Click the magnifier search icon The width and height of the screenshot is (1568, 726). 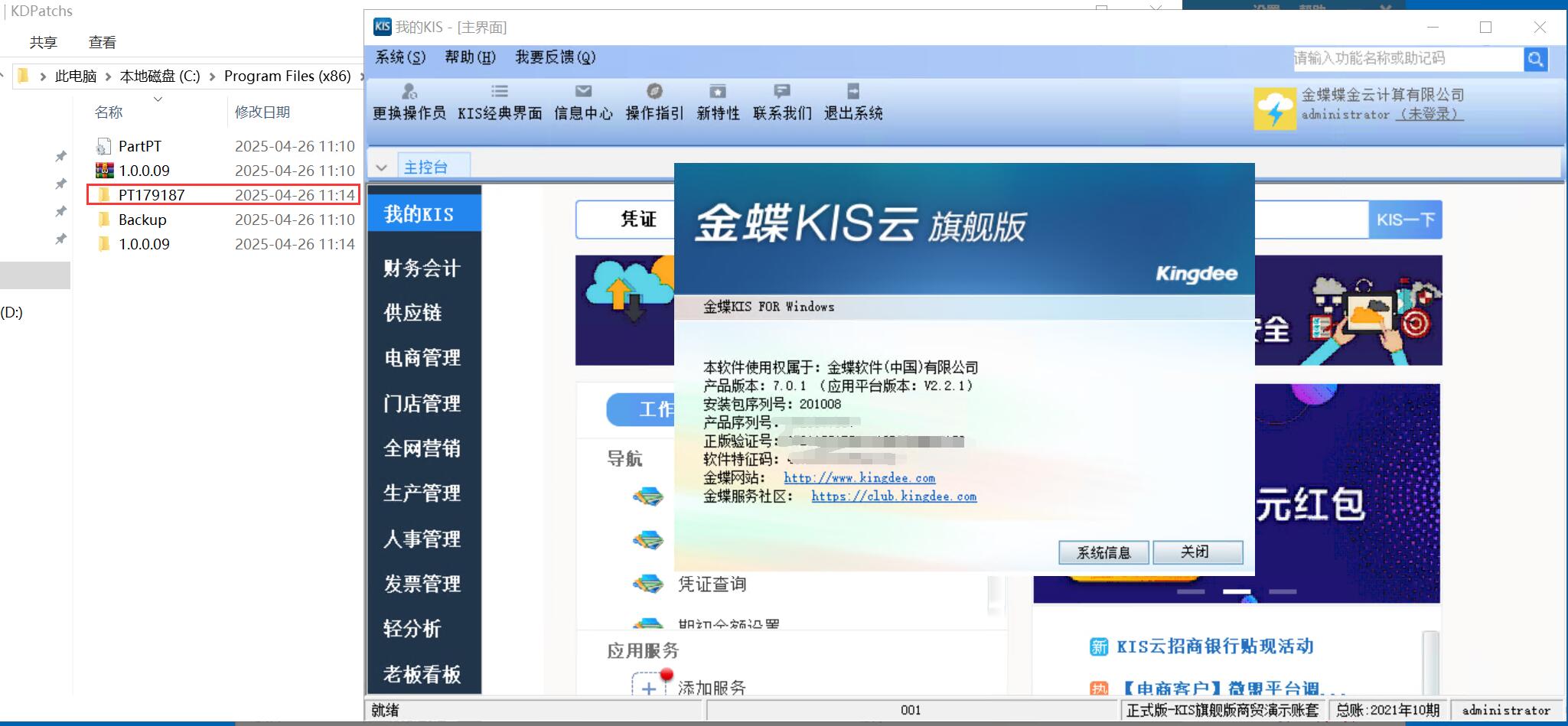(x=1535, y=59)
